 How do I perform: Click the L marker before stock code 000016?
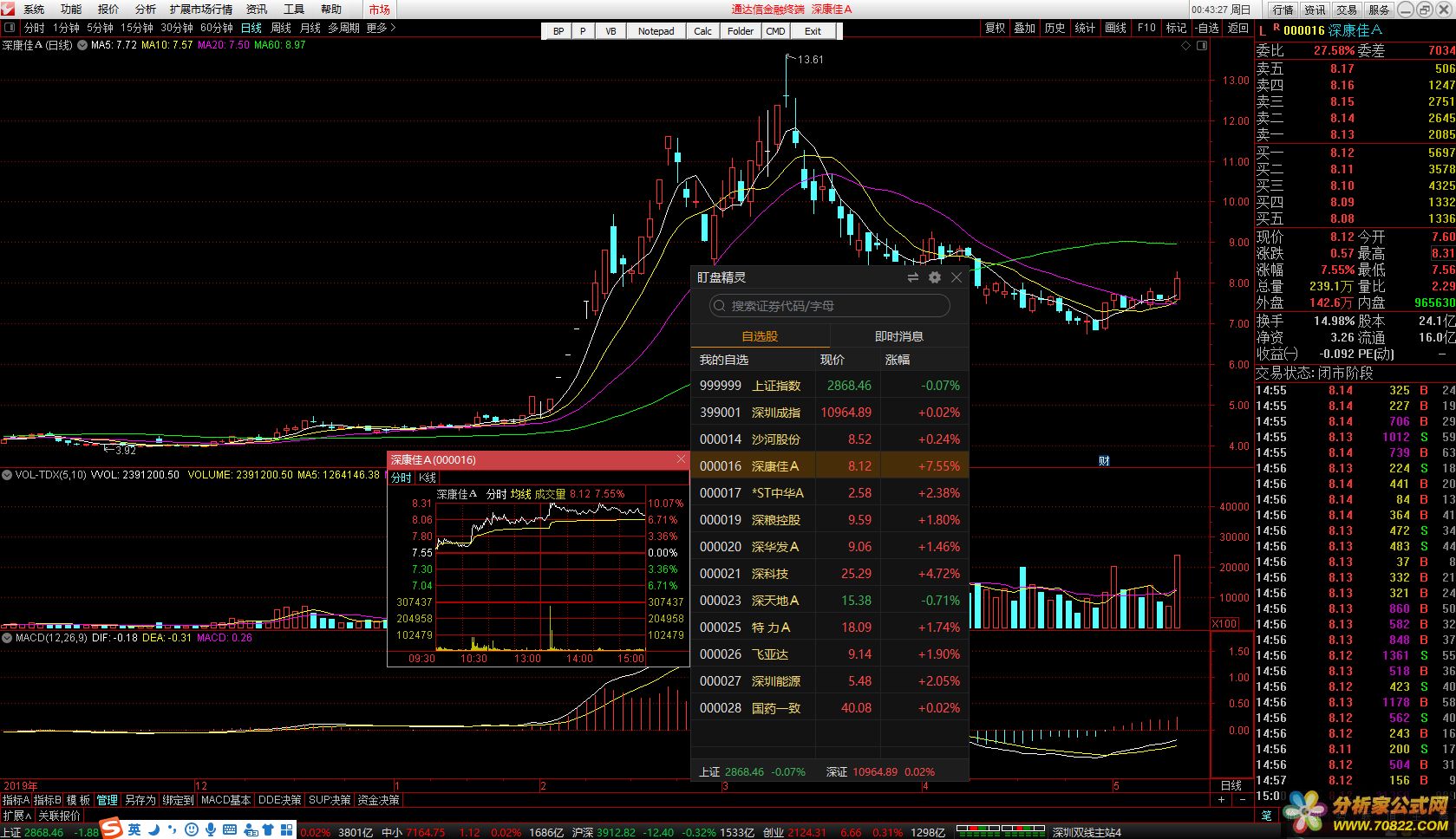[x=1262, y=30]
